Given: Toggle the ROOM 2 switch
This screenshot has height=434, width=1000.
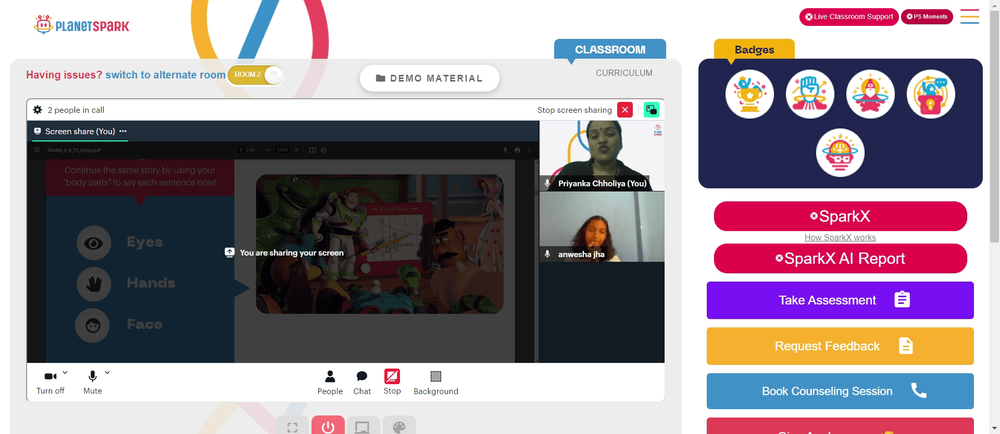Looking at the screenshot, I should point(255,75).
